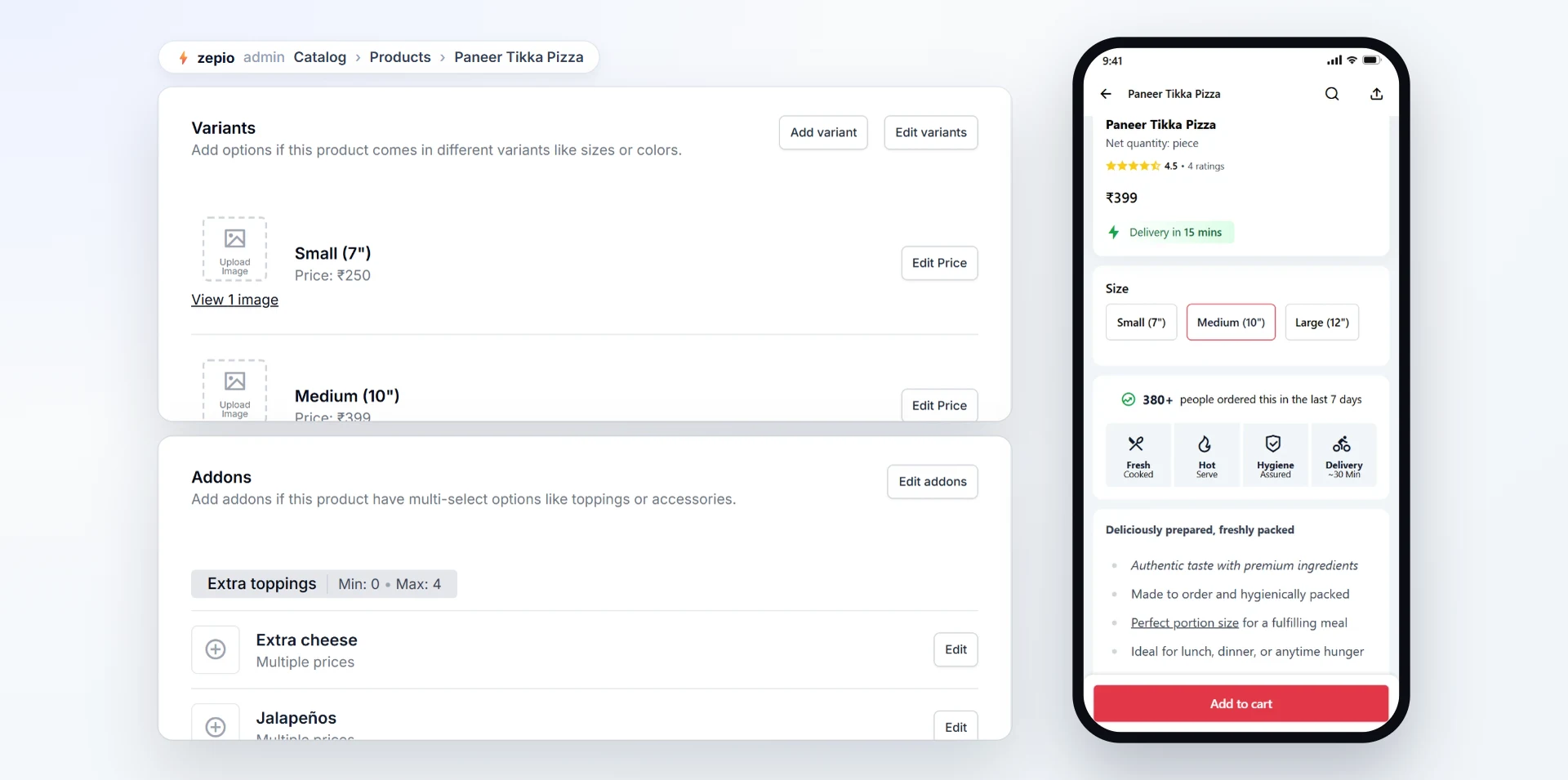
Task: Click Paneer Tikka Pizza breadcrumb item
Action: [x=519, y=57]
